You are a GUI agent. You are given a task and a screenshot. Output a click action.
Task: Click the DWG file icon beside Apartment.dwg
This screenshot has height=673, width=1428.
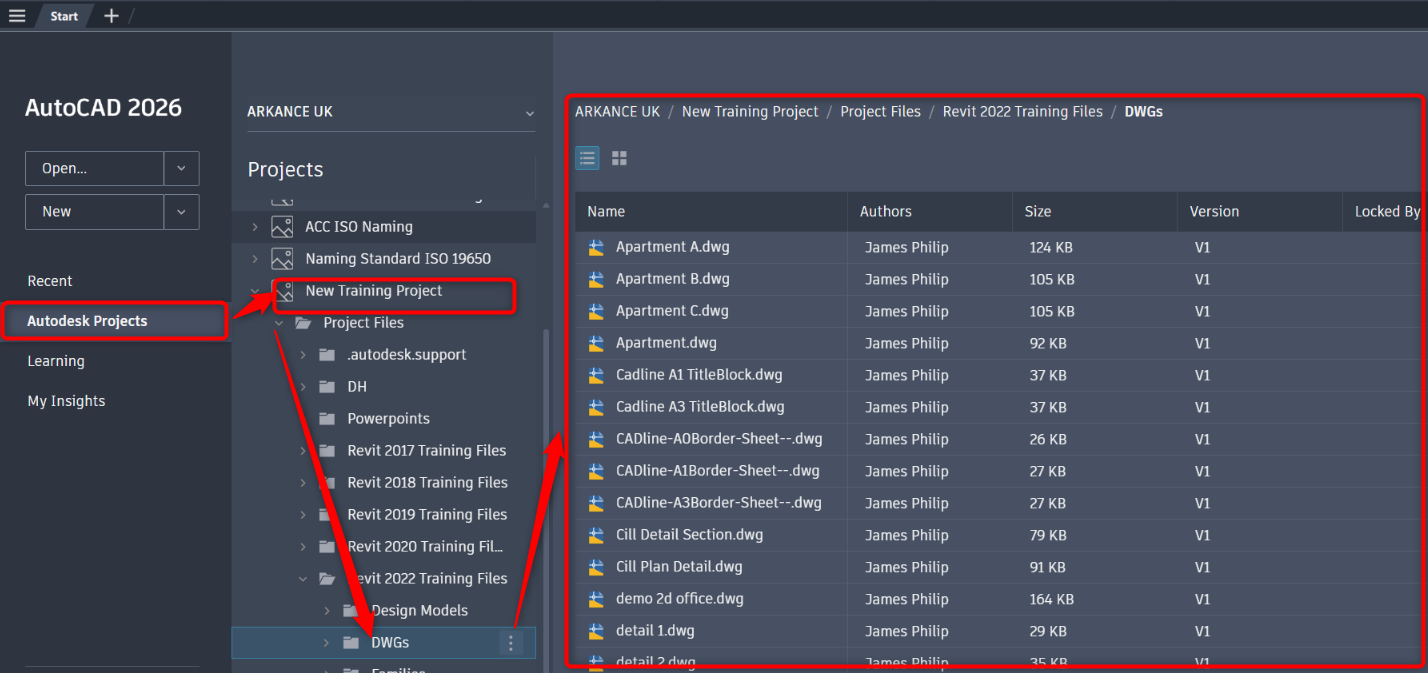[597, 343]
